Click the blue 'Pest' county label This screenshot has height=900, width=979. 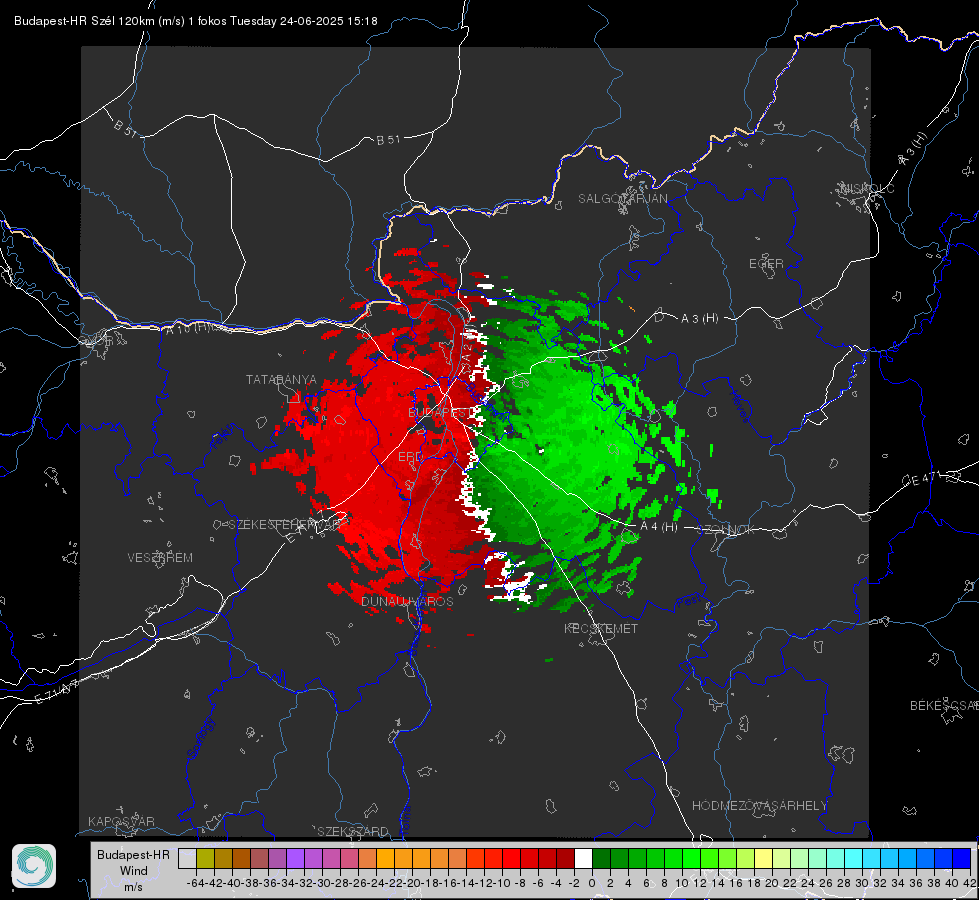pos(688,602)
